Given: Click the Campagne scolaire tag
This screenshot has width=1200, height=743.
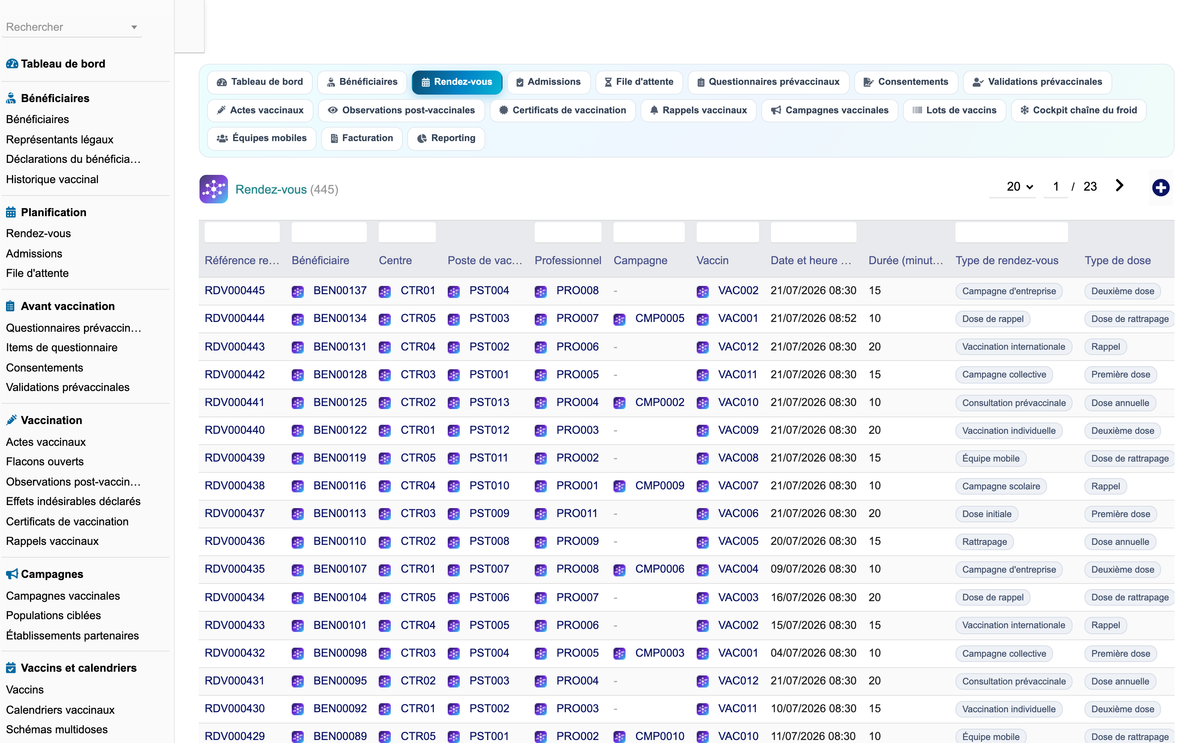Looking at the screenshot, I should (1001, 486).
